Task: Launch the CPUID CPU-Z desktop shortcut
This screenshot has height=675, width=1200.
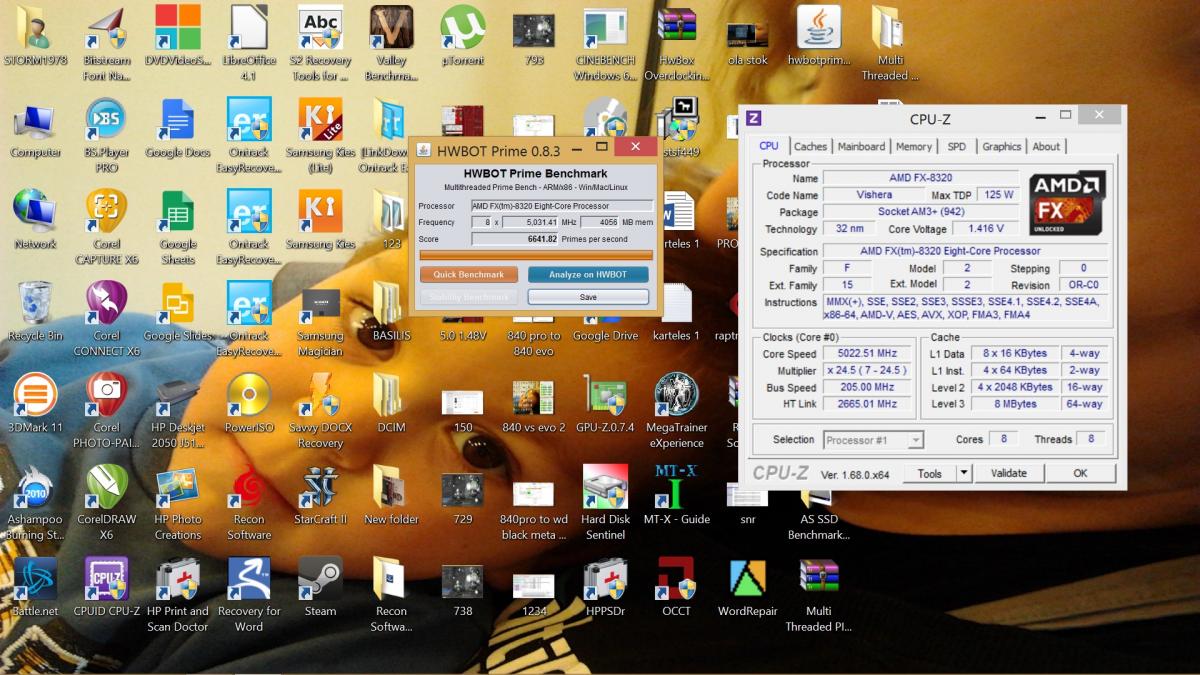Action: 106,587
